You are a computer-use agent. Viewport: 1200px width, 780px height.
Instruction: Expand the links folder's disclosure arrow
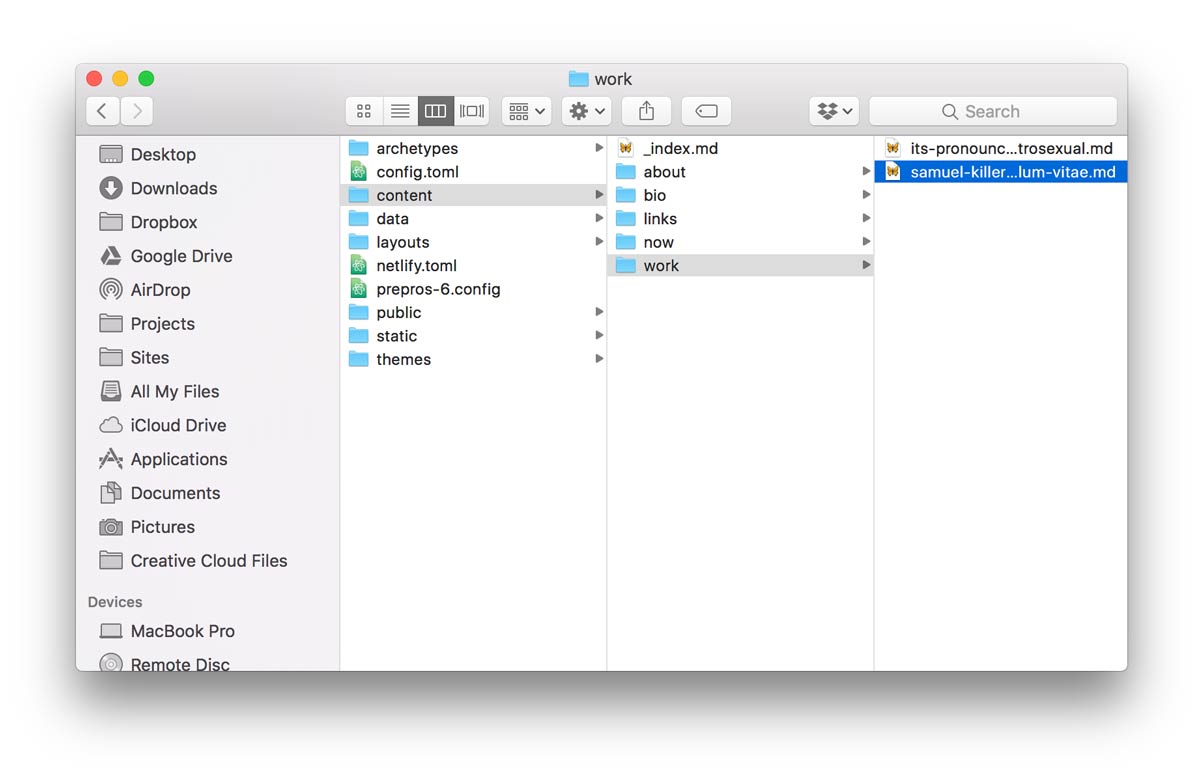click(866, 218)
